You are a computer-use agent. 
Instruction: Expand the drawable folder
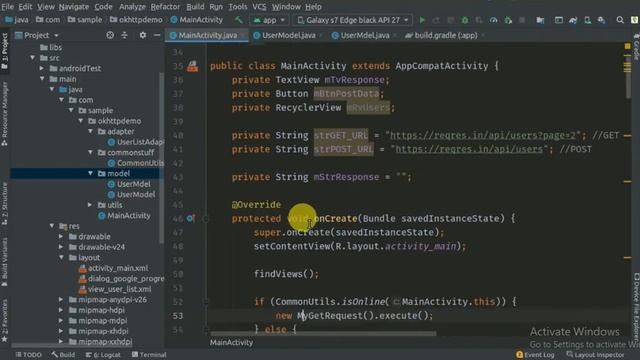61,236
